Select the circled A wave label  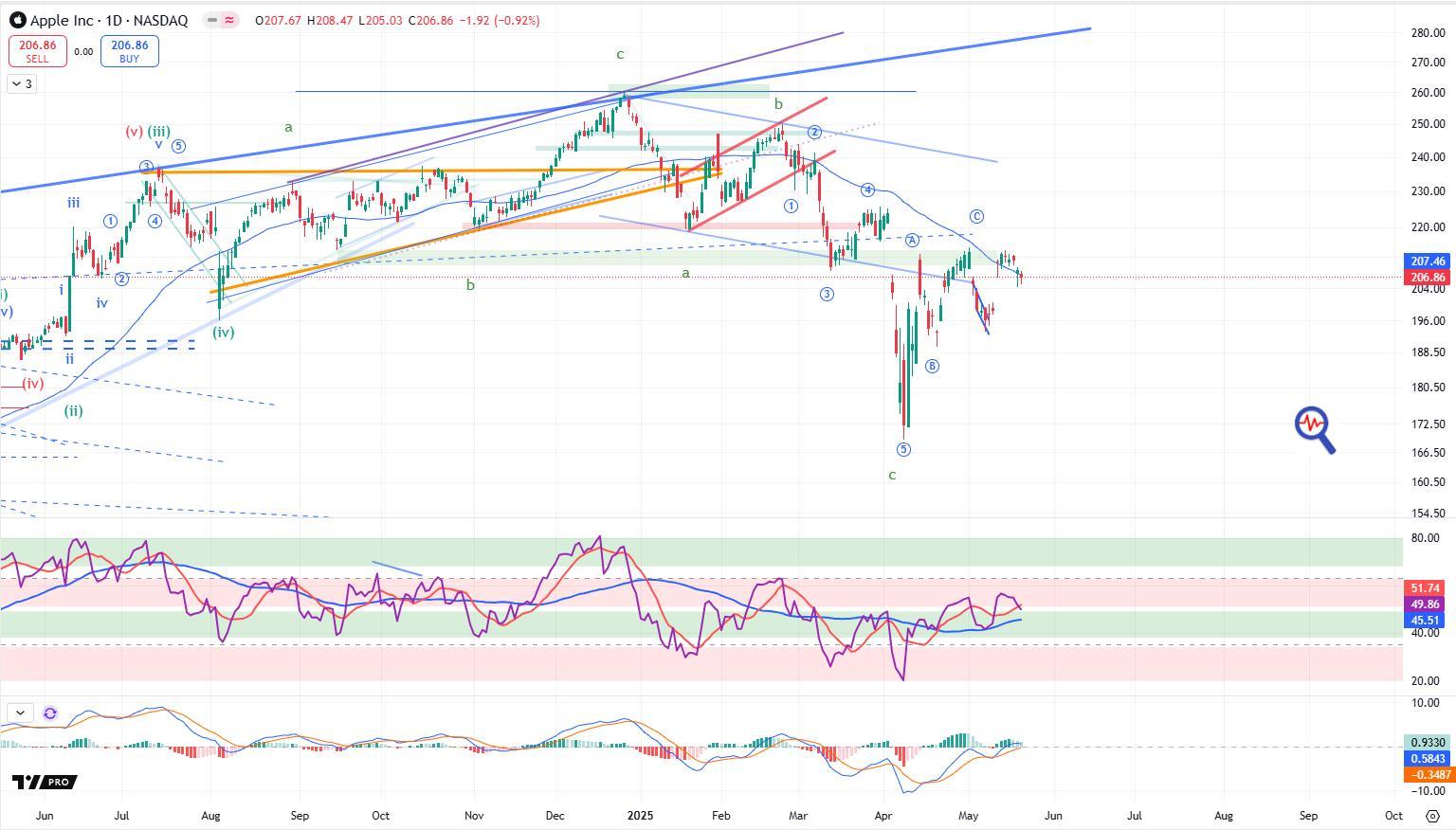pos(912,240)
